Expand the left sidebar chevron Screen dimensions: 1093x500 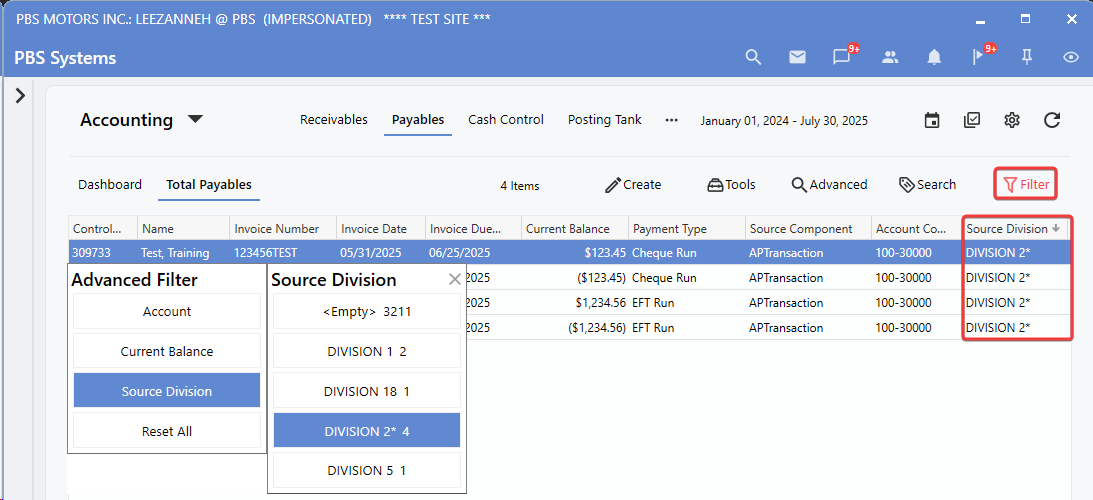tap(20, 95)
